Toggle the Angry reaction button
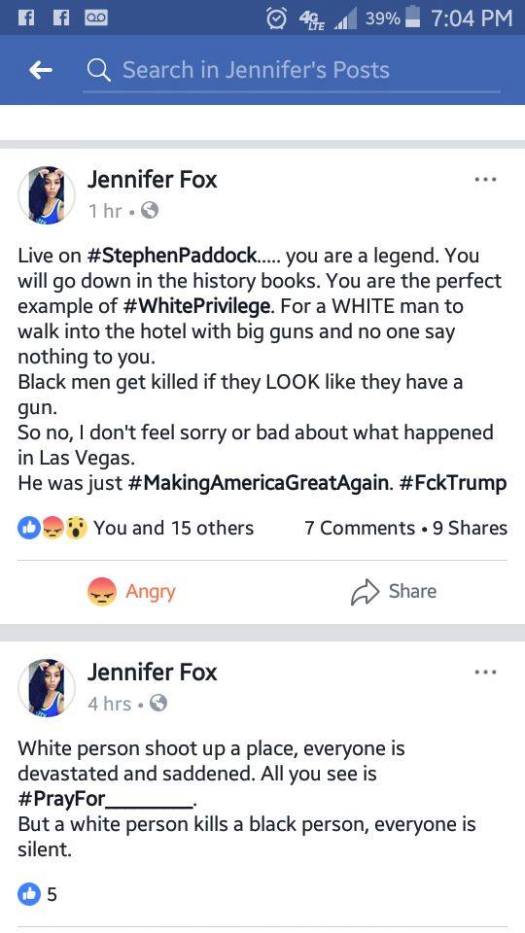 [132, 592]
